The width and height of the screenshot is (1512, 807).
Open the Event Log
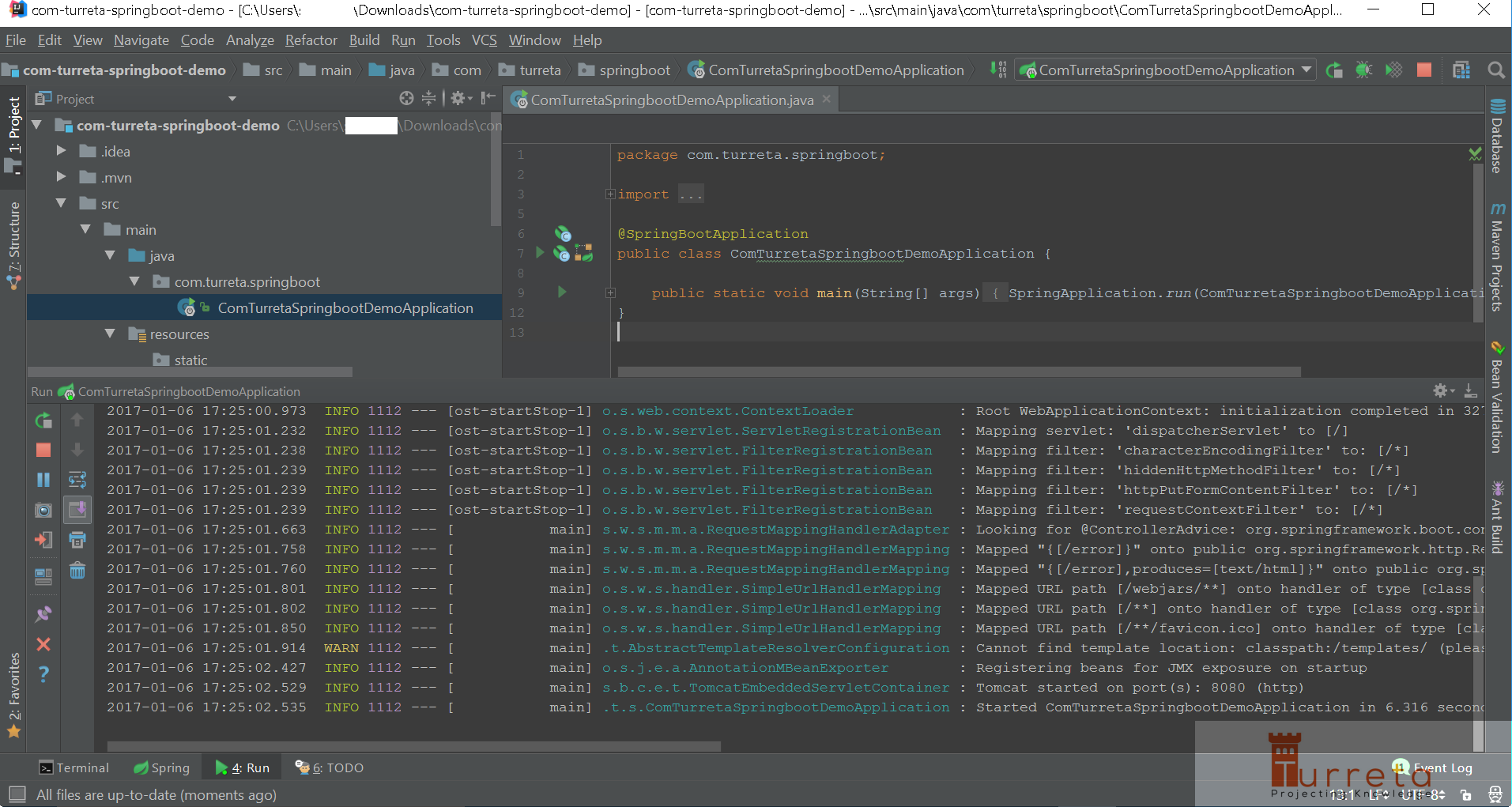click(x=1432, y=767)
